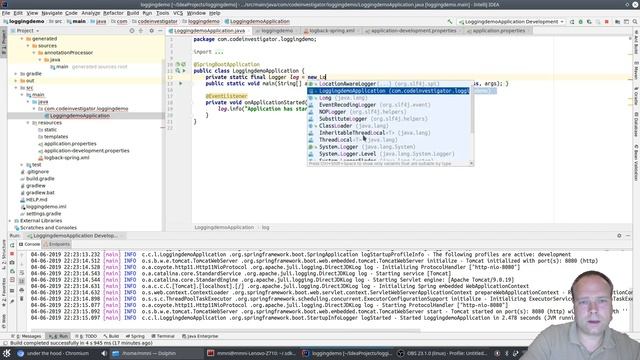This screenshot has height=360, width=640.
Task: Pin the Run tab with pin icon
Action: pyautogui.click(x=12, y=301)
